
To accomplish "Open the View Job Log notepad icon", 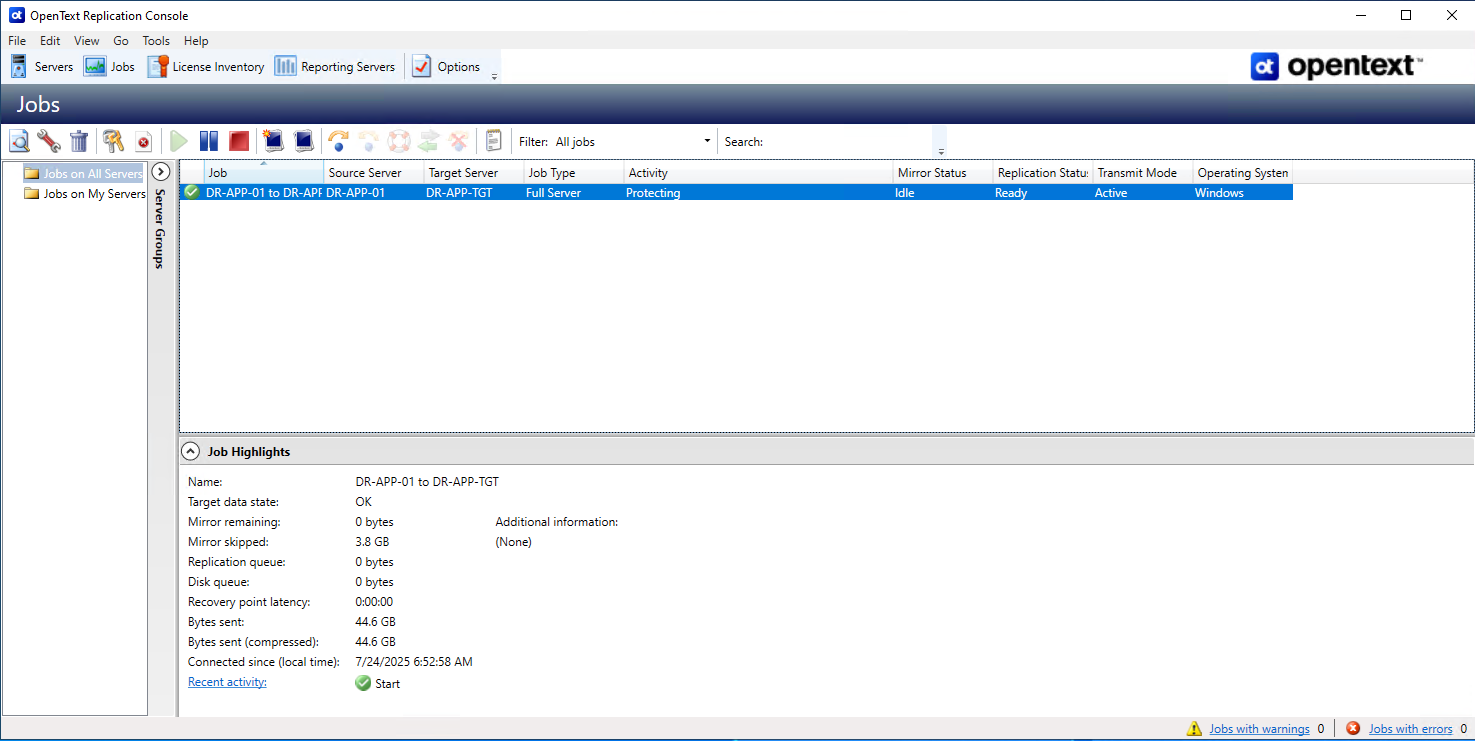I will [x=493, y=141].
